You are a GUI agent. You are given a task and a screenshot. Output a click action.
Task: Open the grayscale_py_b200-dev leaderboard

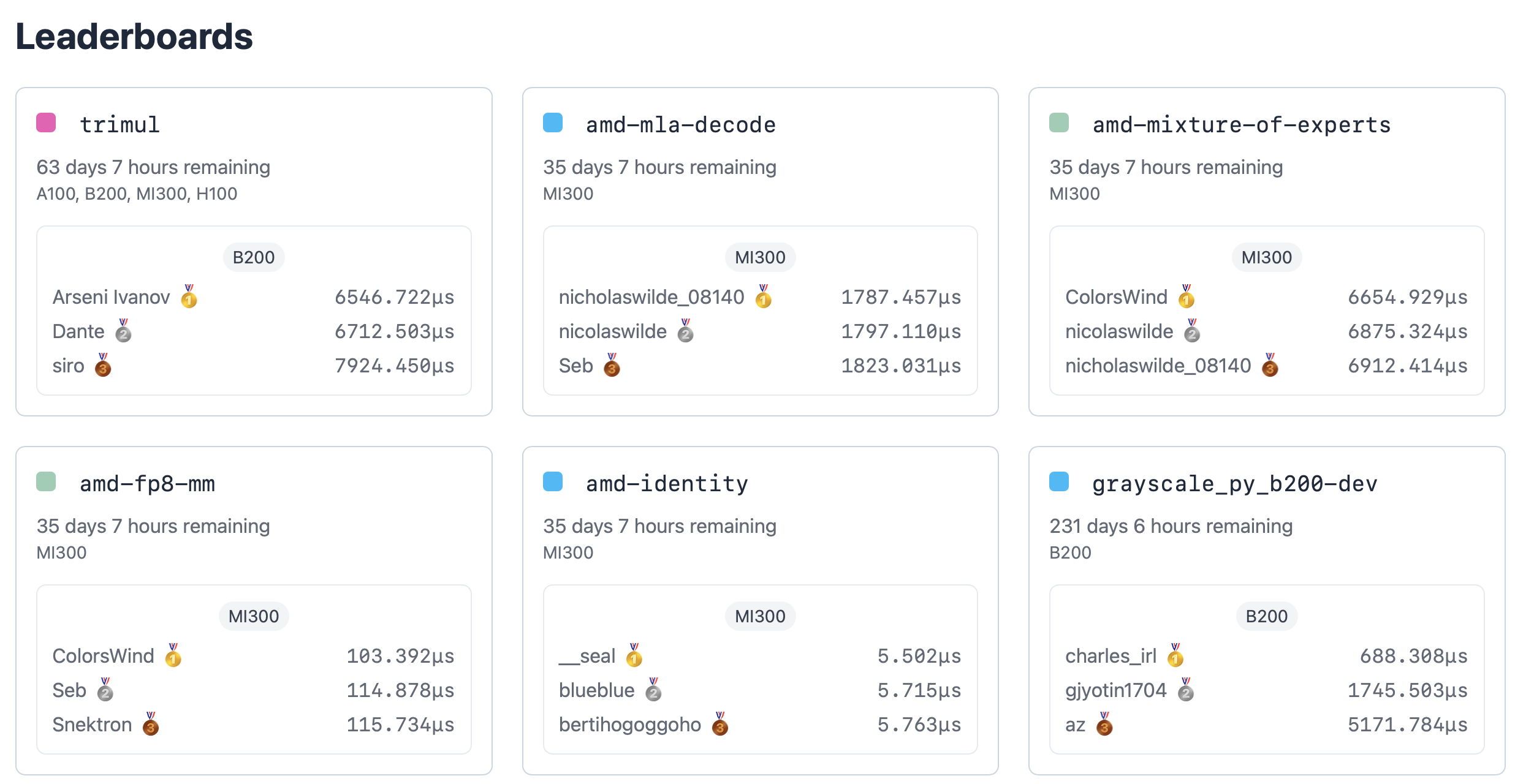tap(1234, 484)
